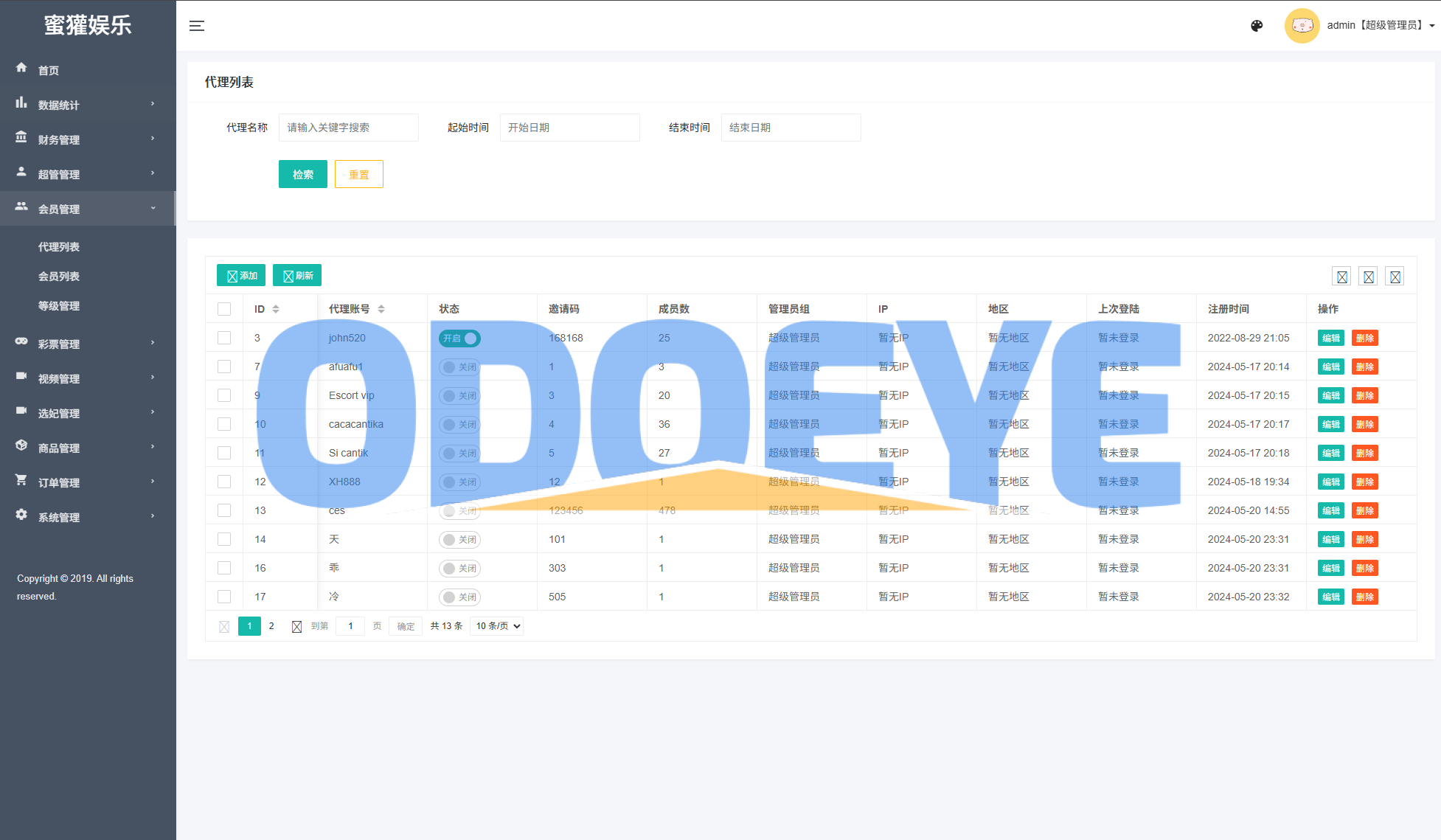Viewport: 1441px width, 840px height.
Task: Select 等级管理 submenu item
Action: pos(59,306)
